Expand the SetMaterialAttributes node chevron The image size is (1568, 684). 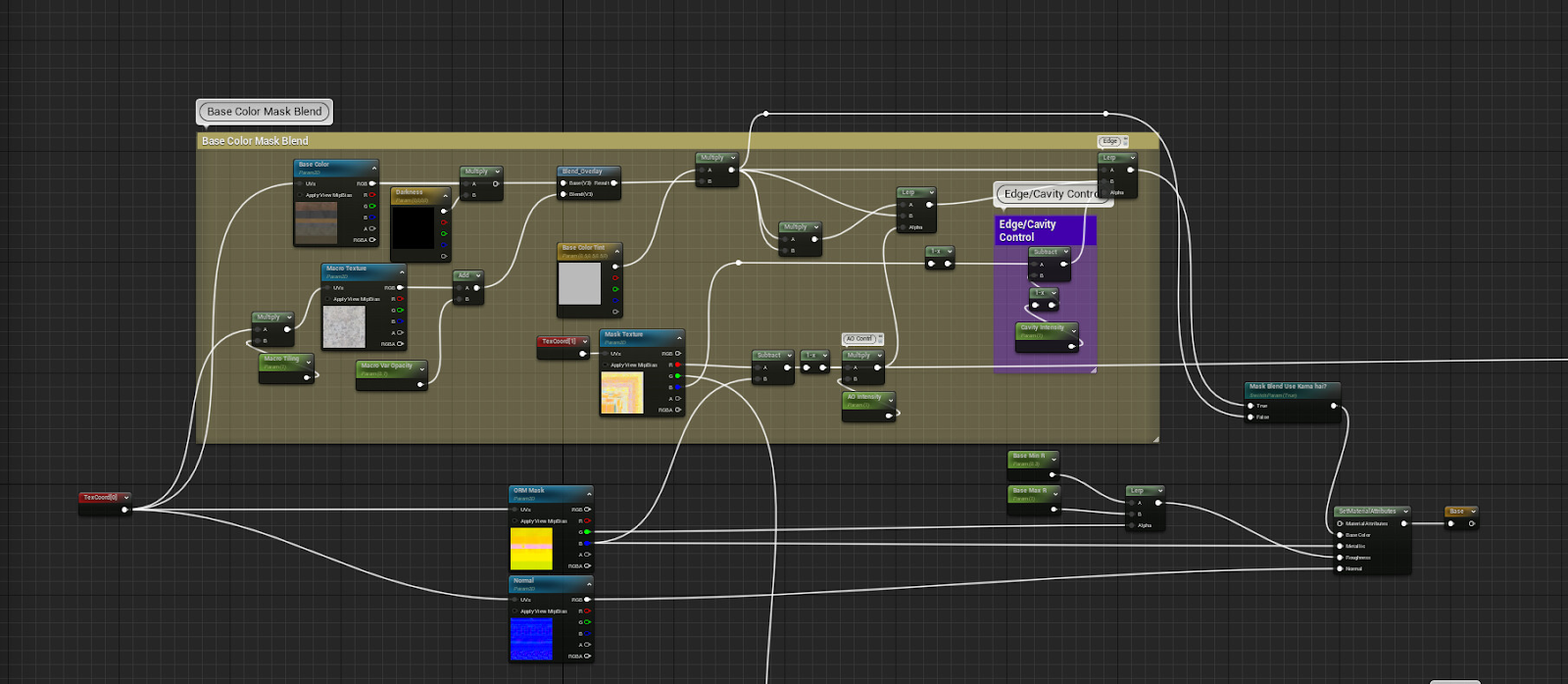coord(1405,512)
